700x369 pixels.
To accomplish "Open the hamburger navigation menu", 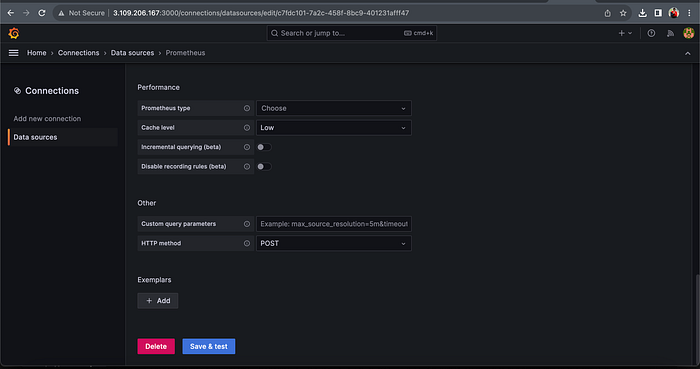I will [14, 53].
